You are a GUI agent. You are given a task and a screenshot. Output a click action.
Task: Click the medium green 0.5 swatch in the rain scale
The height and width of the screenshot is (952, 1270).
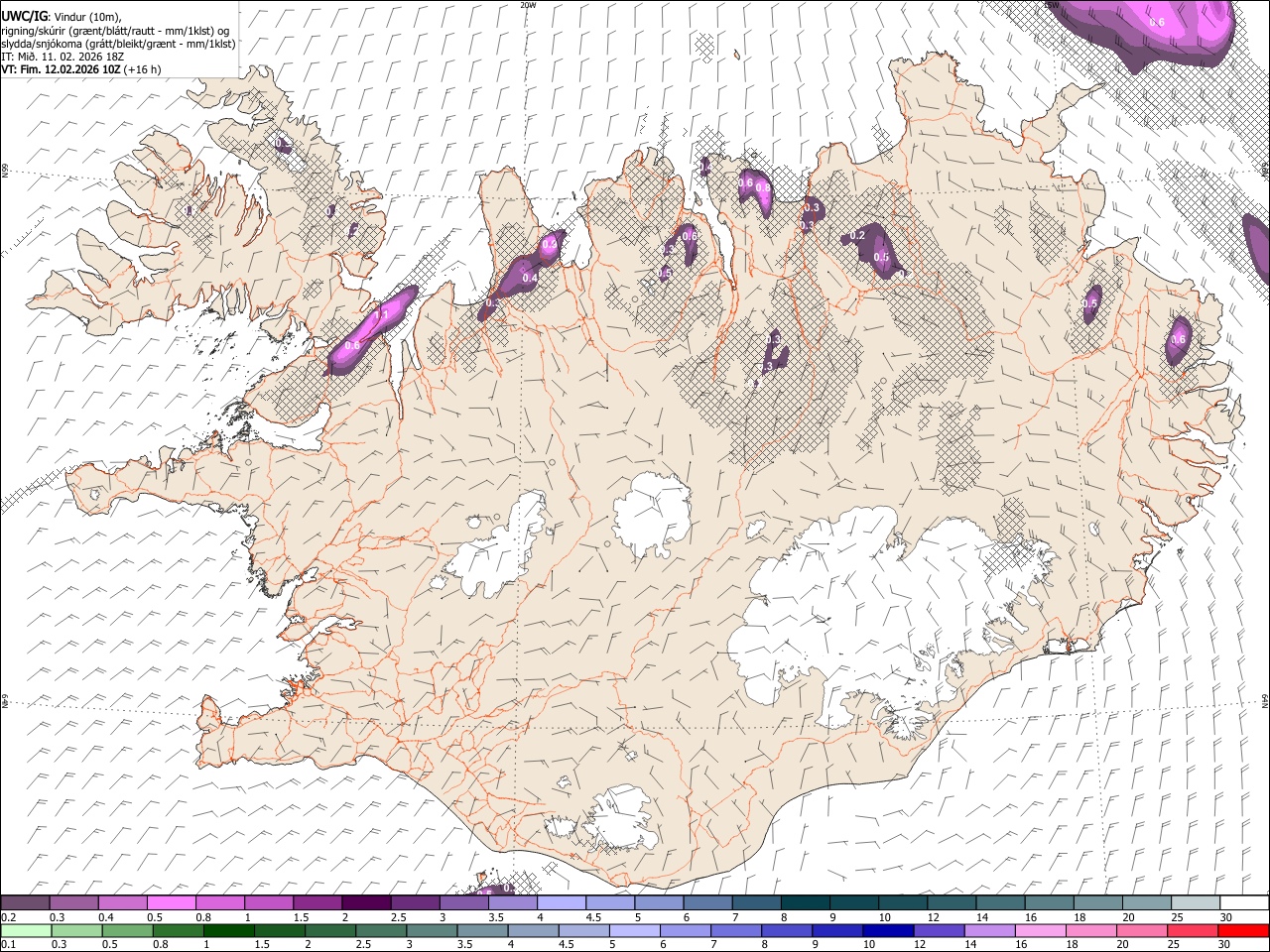(128, 930)
